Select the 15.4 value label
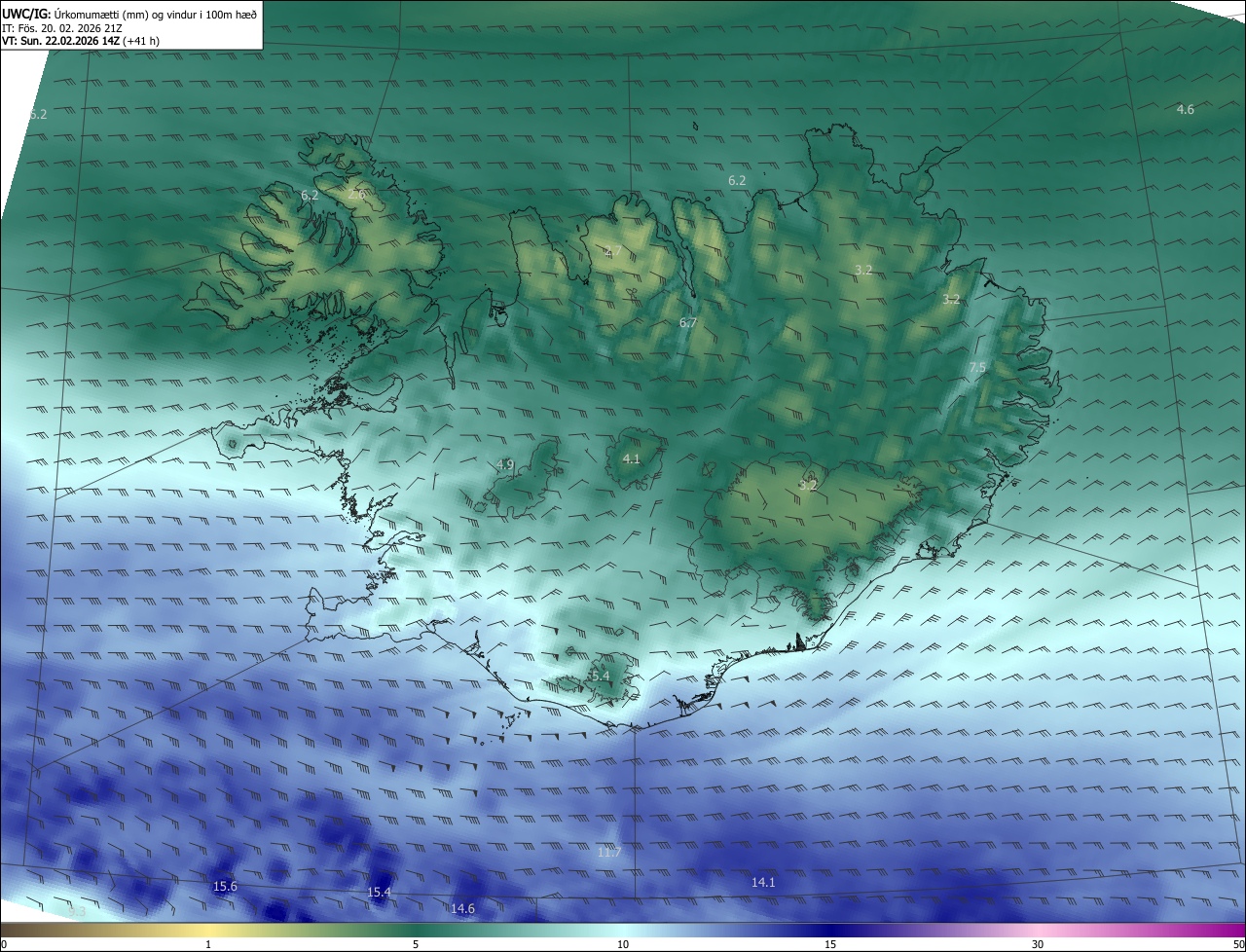This screenshot has width=1246, height=952. [x=379, y=892]
